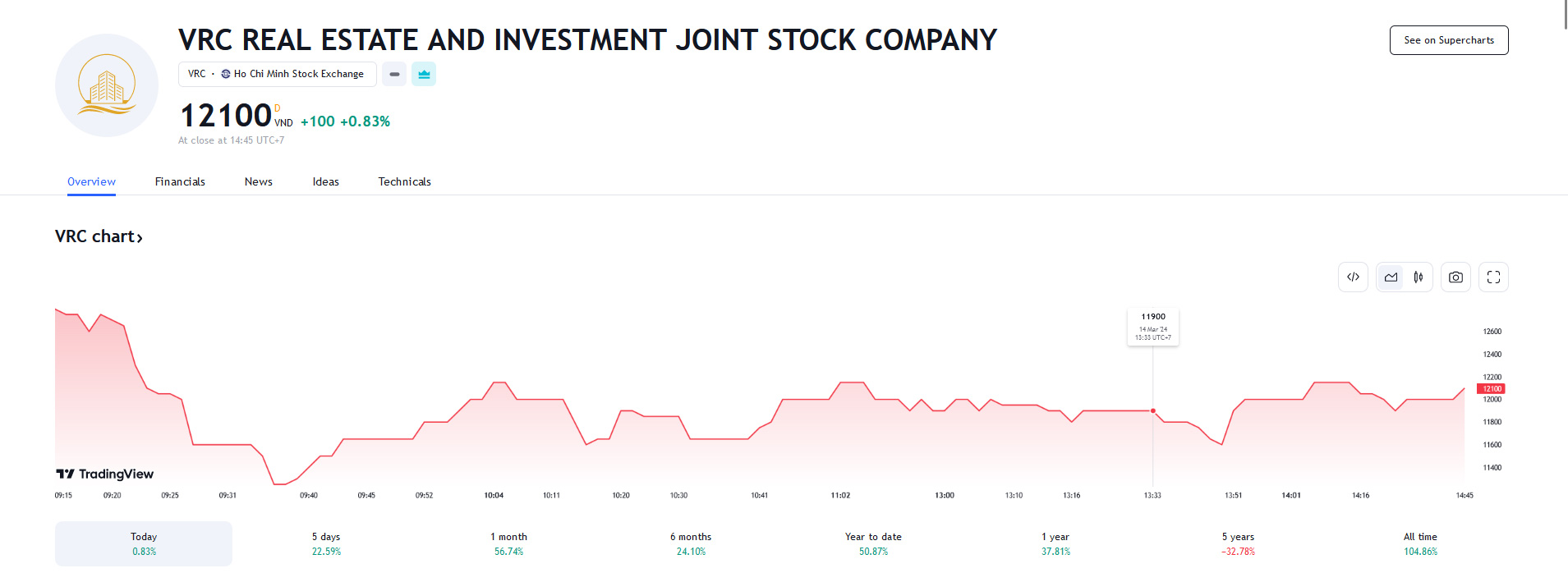The height and width of the screenshot is (582, 1568).
Task: Open fullscreen chart mode
Action: point(1493,277)
